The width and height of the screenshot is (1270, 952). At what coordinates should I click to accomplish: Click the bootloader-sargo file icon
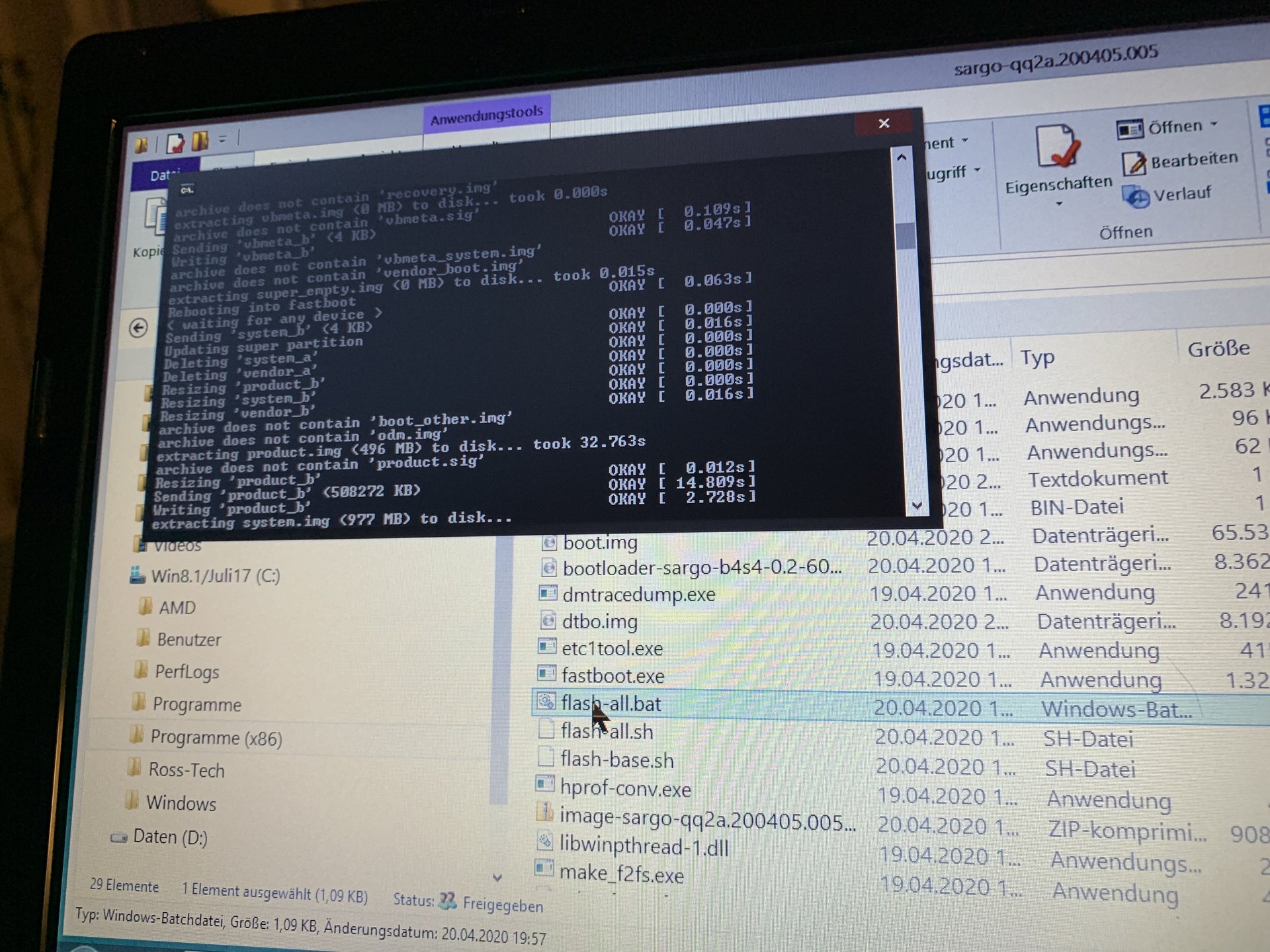pos(548,567)
